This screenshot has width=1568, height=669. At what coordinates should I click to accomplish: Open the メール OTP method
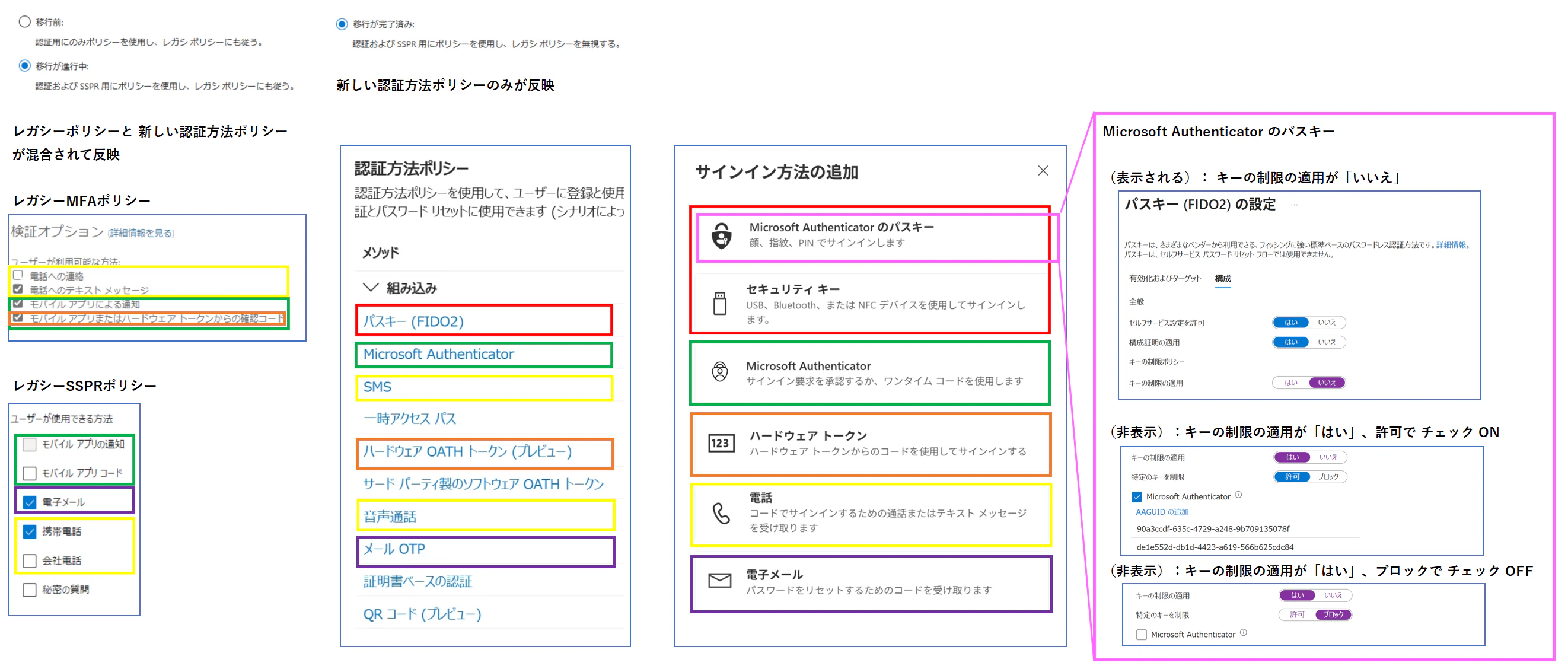click(394, 549)
